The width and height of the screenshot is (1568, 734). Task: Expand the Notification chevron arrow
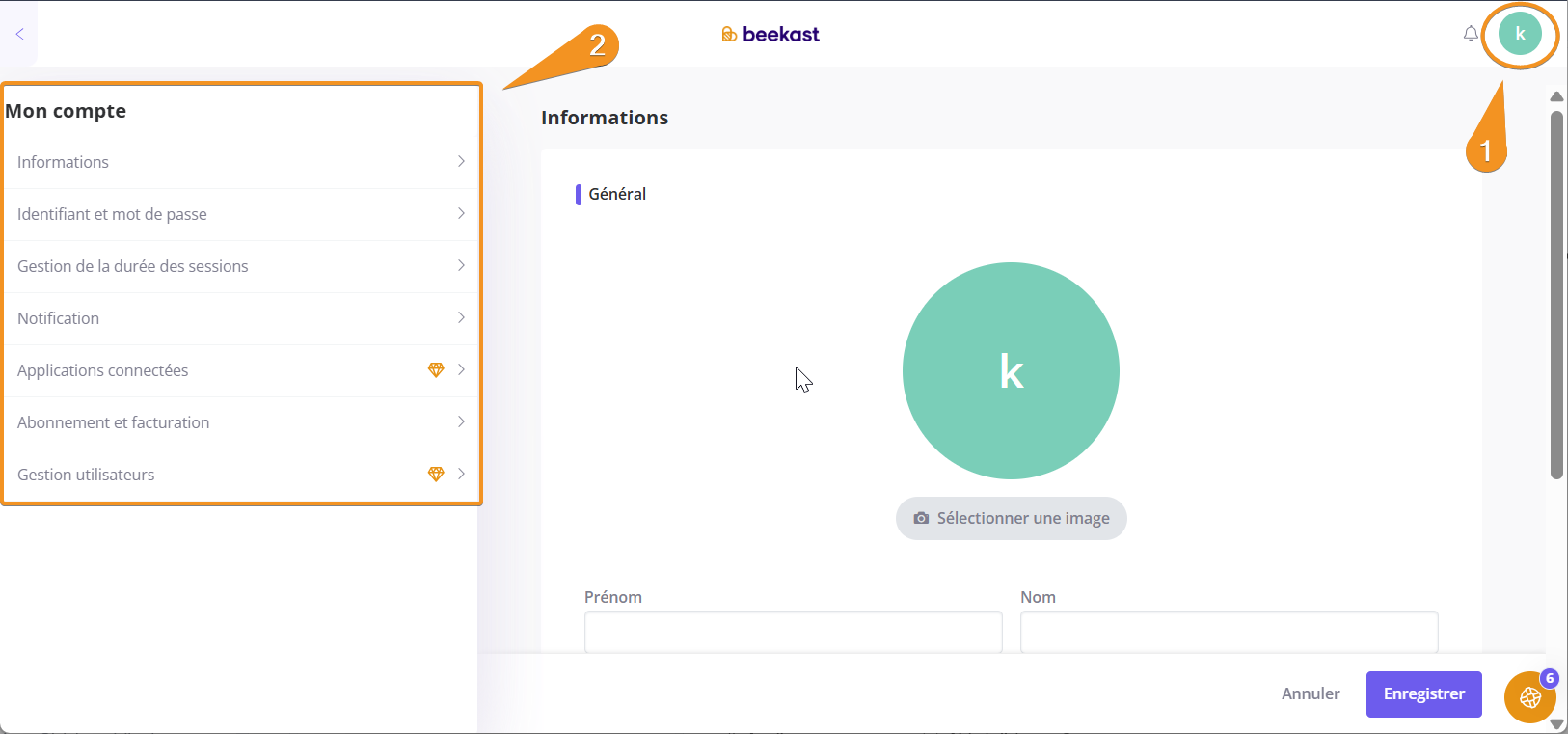coord(461,318)
